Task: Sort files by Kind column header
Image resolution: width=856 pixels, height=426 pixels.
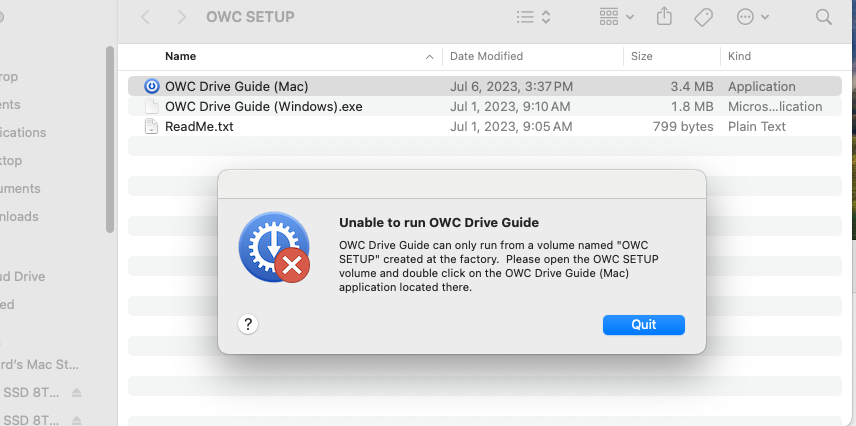Action: tap(739, 56)
